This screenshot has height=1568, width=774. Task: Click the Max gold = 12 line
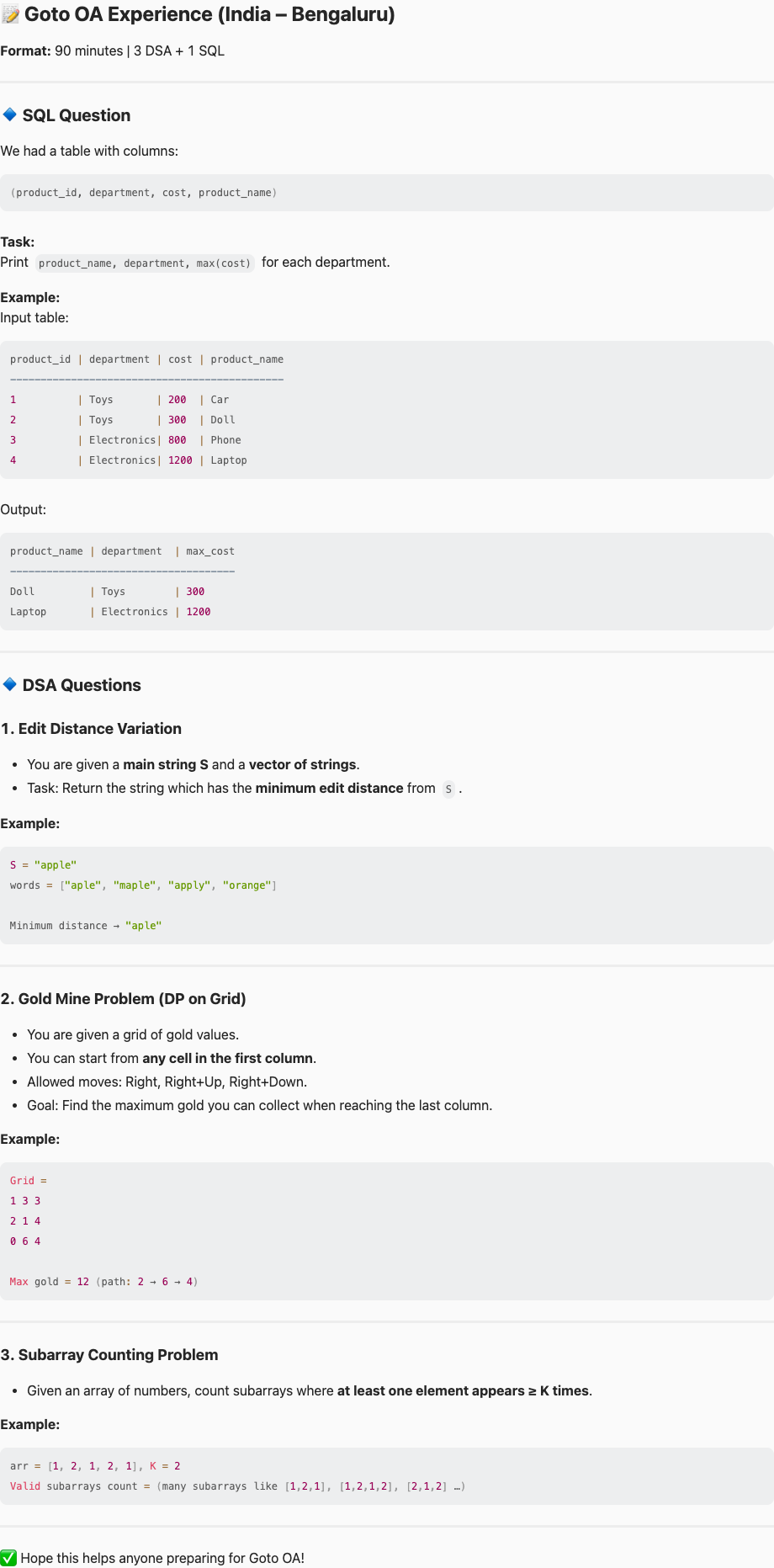click(x=104, y=1282)
